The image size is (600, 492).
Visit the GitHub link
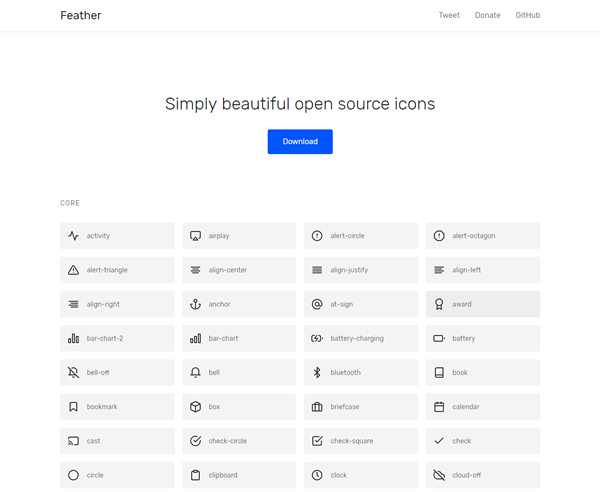pyautogui.click(x=528, y=15)
